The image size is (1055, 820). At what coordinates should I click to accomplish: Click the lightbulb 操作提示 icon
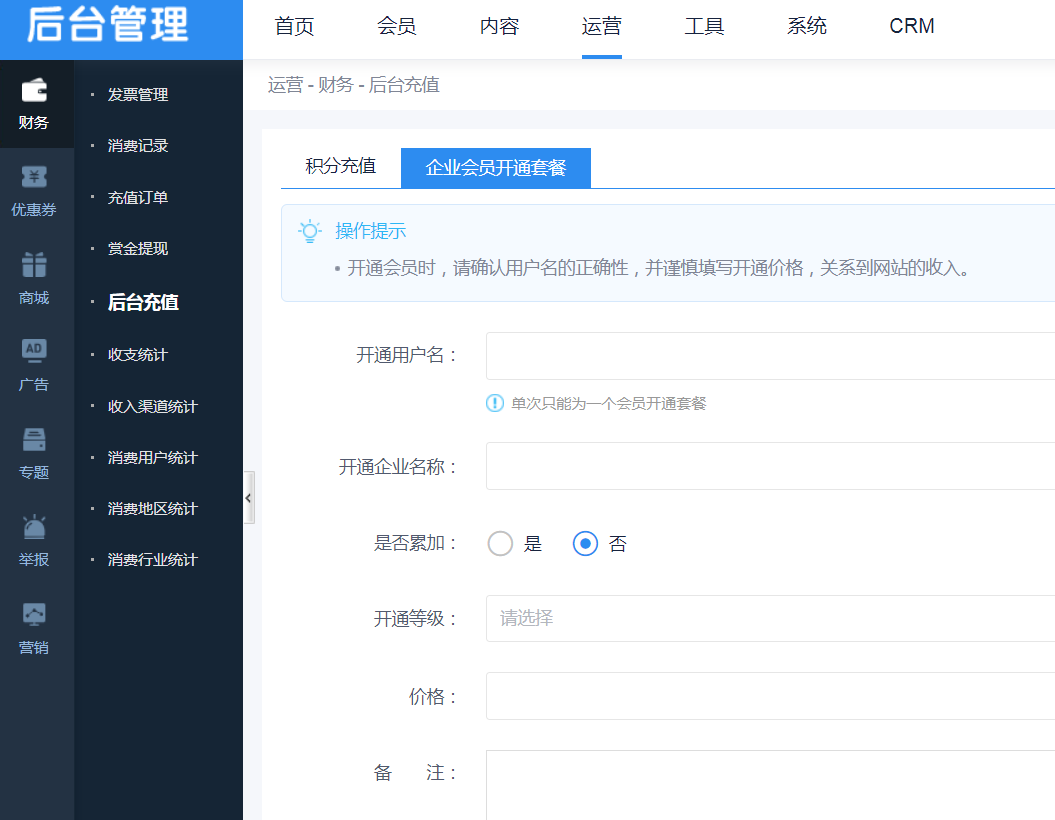click(x=310, y=231)
